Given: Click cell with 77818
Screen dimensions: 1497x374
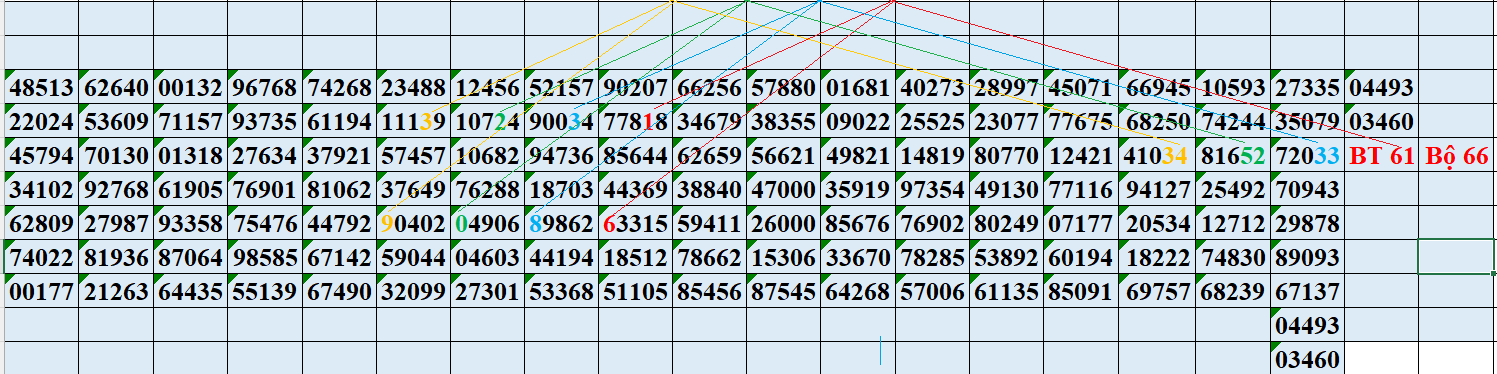Looking at the screenshot, I should (x=636, y=122).
